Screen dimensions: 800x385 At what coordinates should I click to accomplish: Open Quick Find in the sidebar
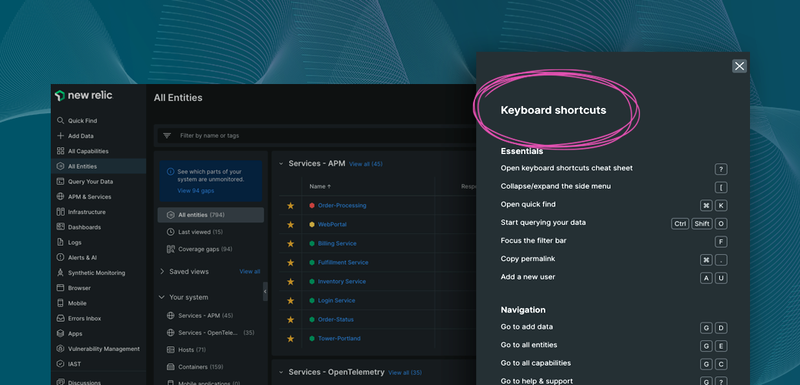[77, 121]
